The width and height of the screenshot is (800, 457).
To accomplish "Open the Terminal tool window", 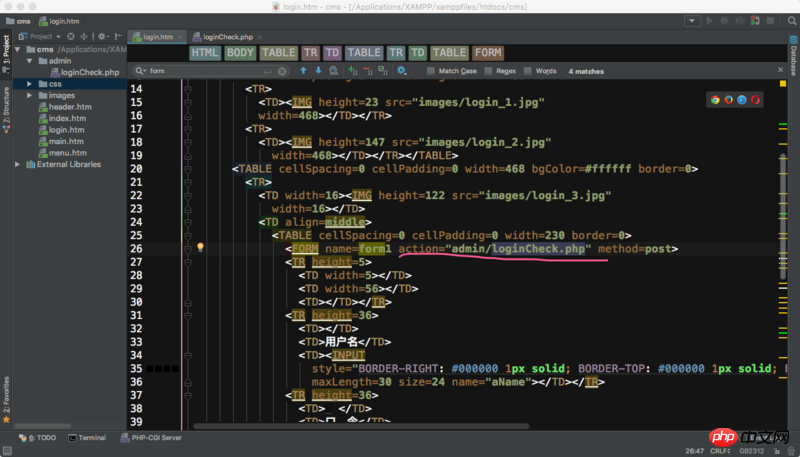I will coord(87,438).
